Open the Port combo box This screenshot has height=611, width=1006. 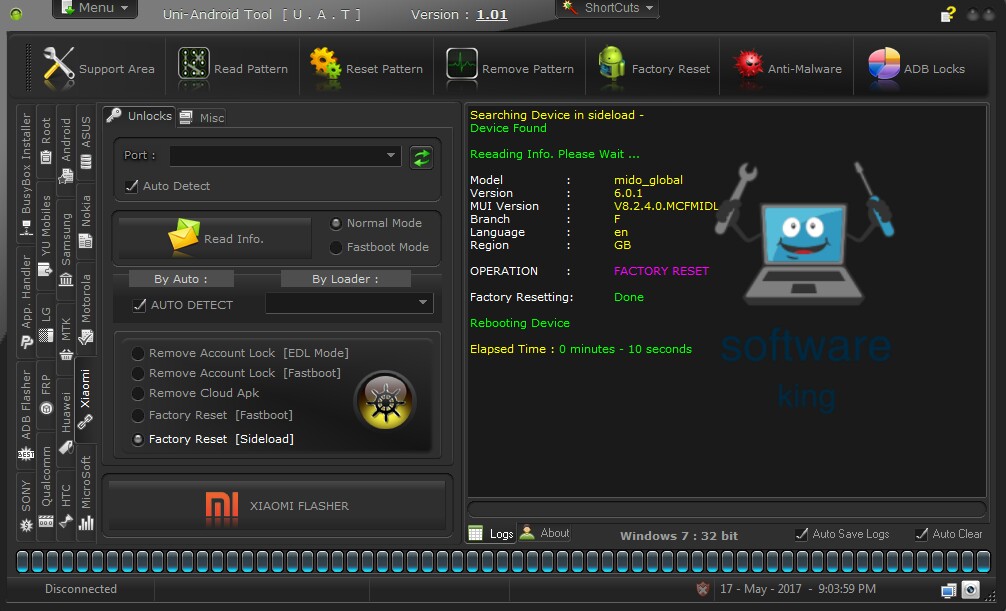pyautogui.click(x=286, y=155)
